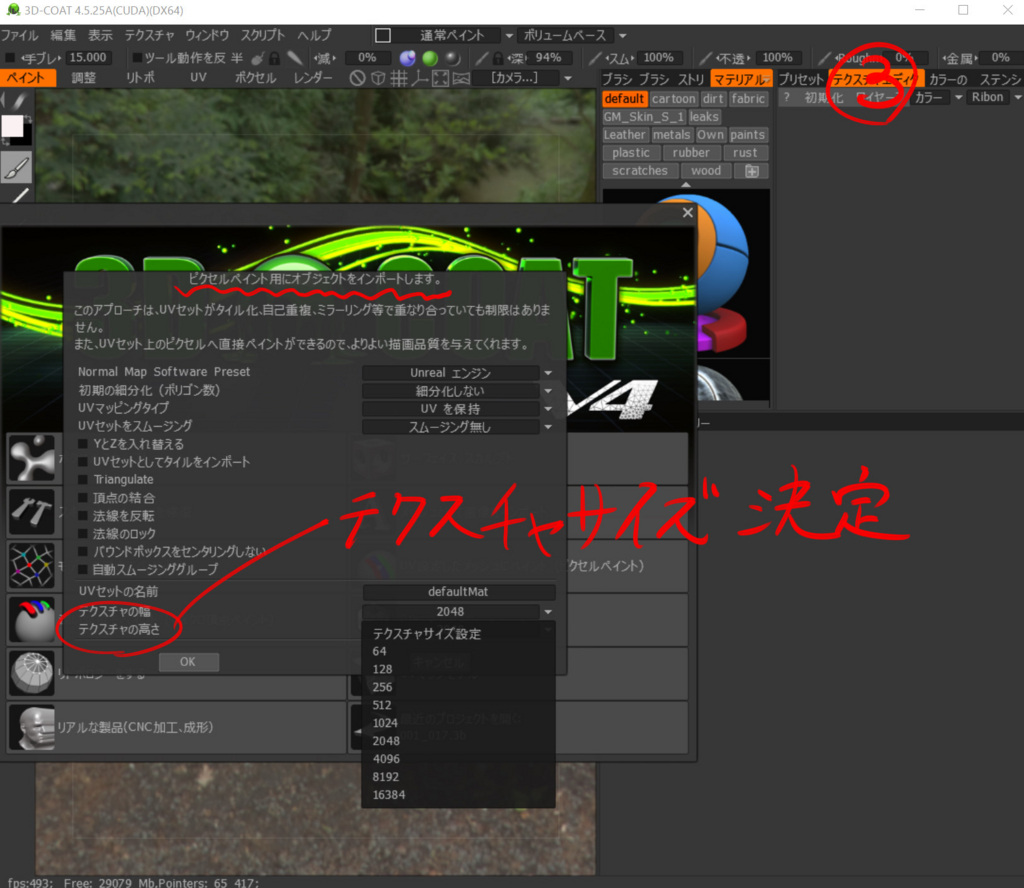Click the OK button in the import dialog
Image resolution: width=1024 pixels, height=888 pixels.
tap(188, 662)
